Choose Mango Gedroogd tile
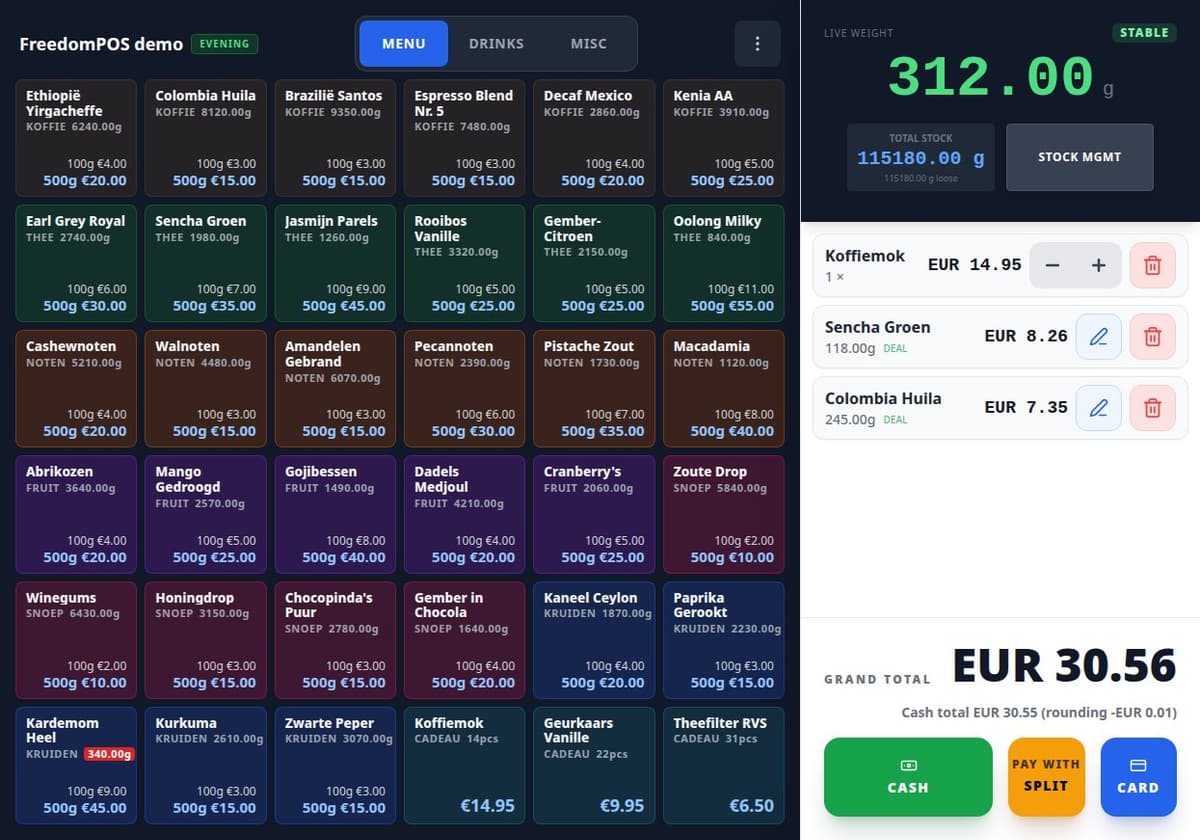Image resolution: width=1200 pixels, height=840 pixels. (206, 514)
